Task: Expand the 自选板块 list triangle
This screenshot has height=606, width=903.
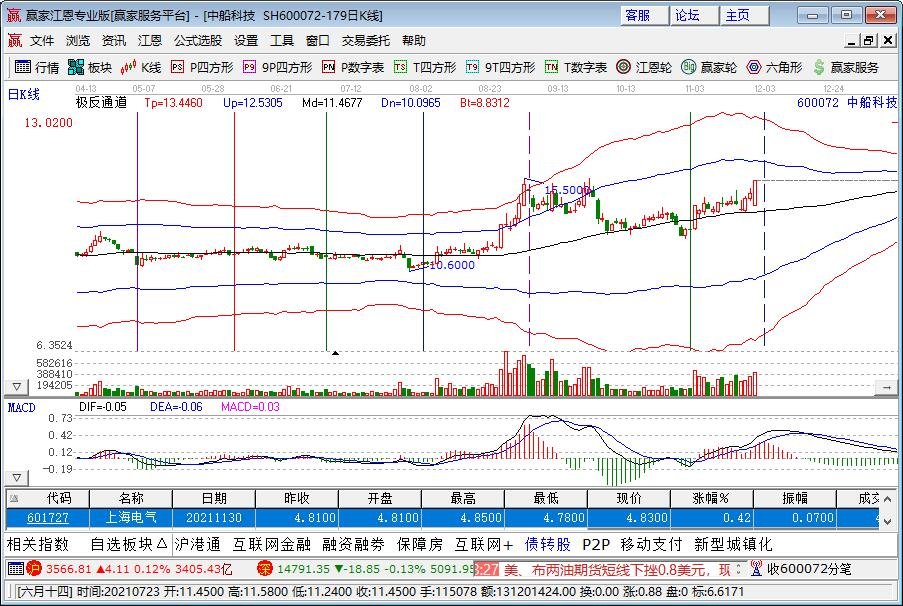Action: click(162, 543)
